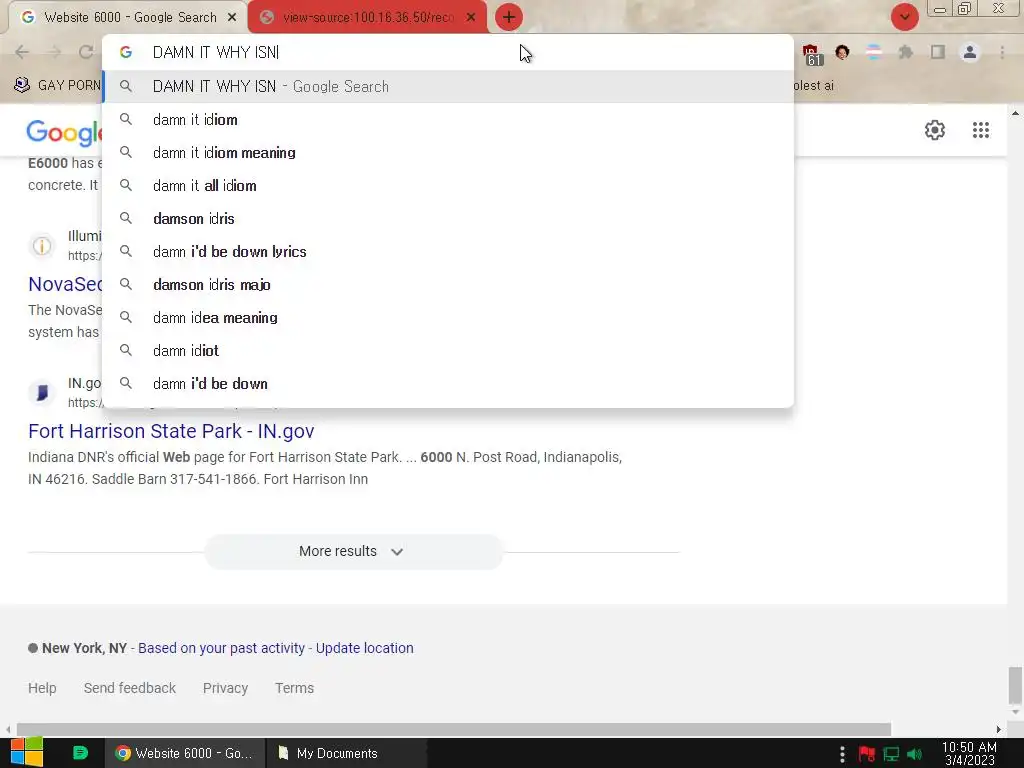Viewport: 1024px width, 768px height.
Task: Click the scroll up arrow on vertical scrollbar
Action: pyautogui.click(x=1015, y=113)
